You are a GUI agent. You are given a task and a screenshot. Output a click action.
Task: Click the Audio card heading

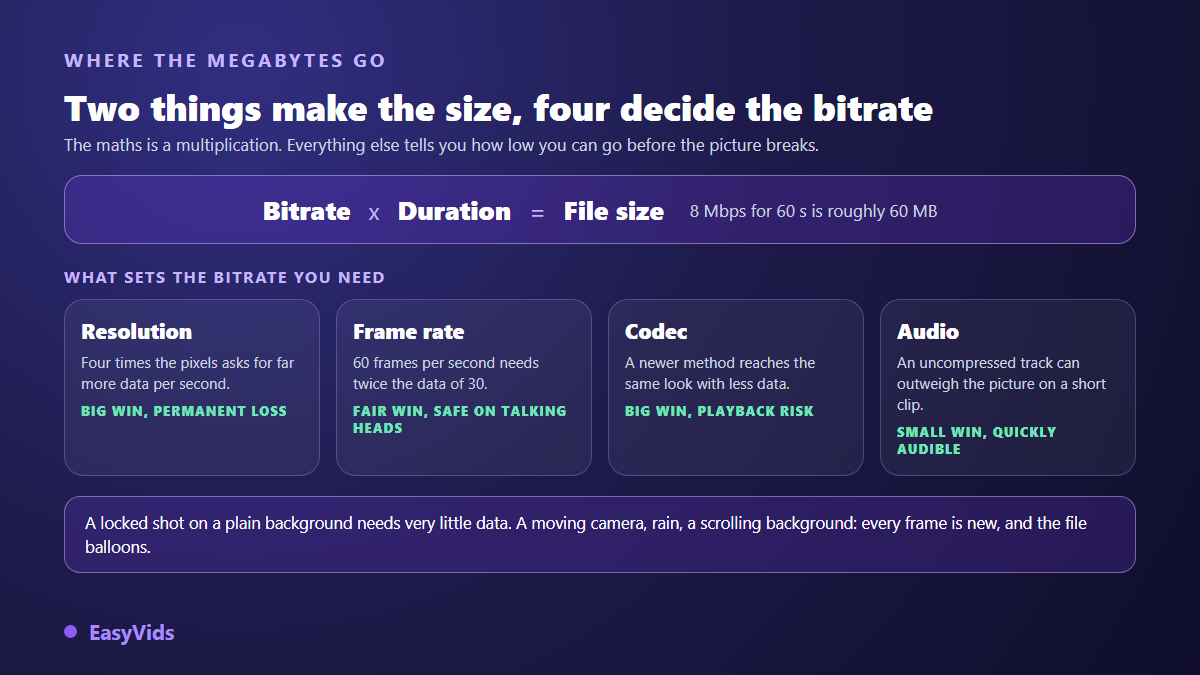tap(928, 332)
